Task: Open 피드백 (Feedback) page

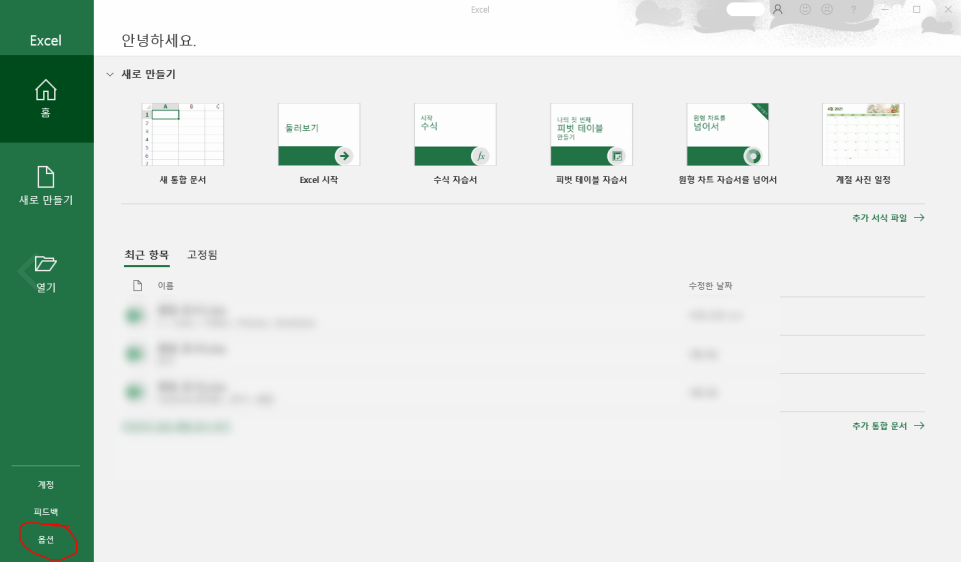Action: point(46,512)
